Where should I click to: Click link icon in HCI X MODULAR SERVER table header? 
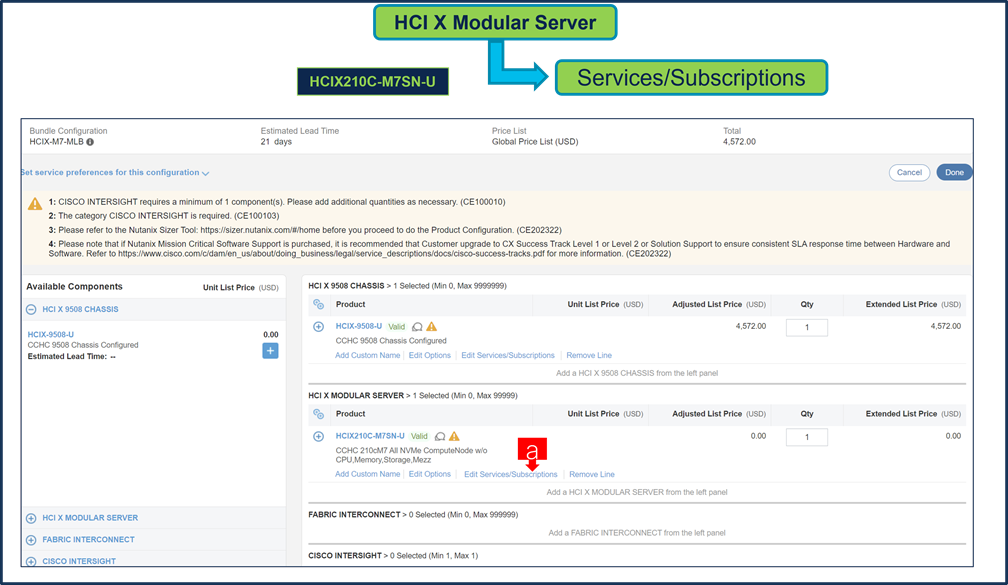318,414
